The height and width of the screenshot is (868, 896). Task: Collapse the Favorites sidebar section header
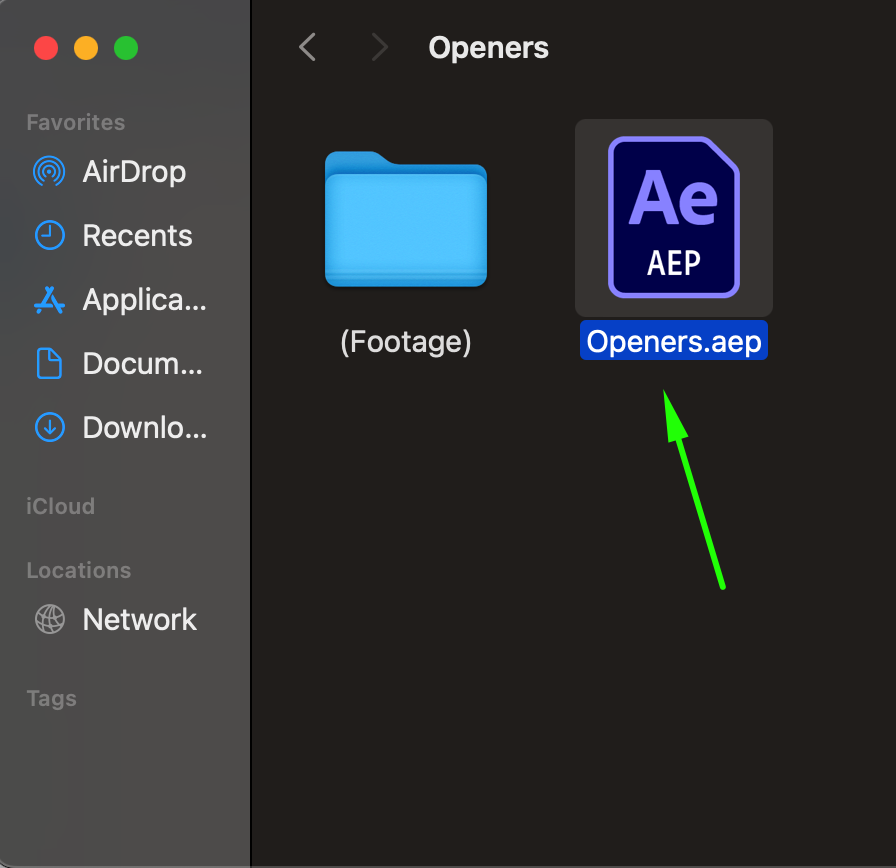[x=76, y=122]
